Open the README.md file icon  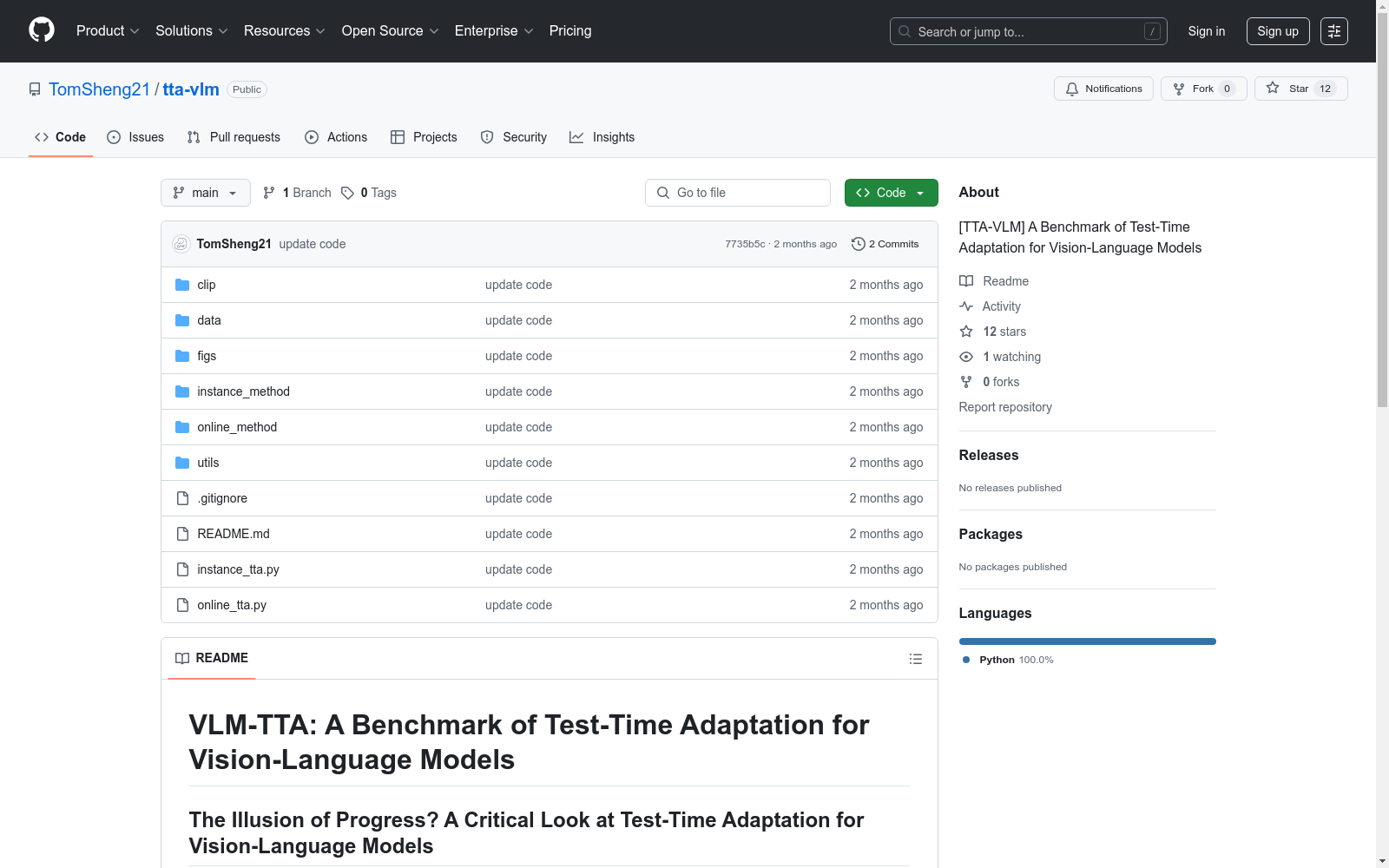click(x=182, y=534)
